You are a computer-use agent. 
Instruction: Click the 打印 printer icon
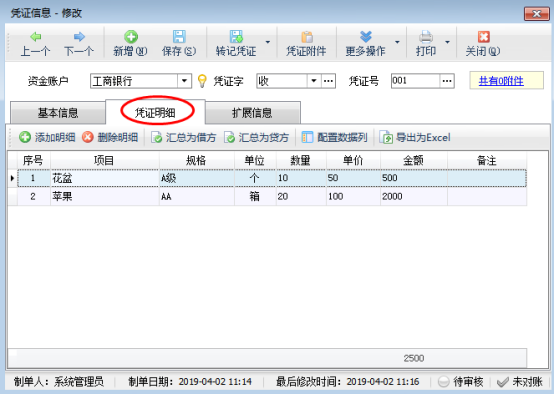point(426,37)
